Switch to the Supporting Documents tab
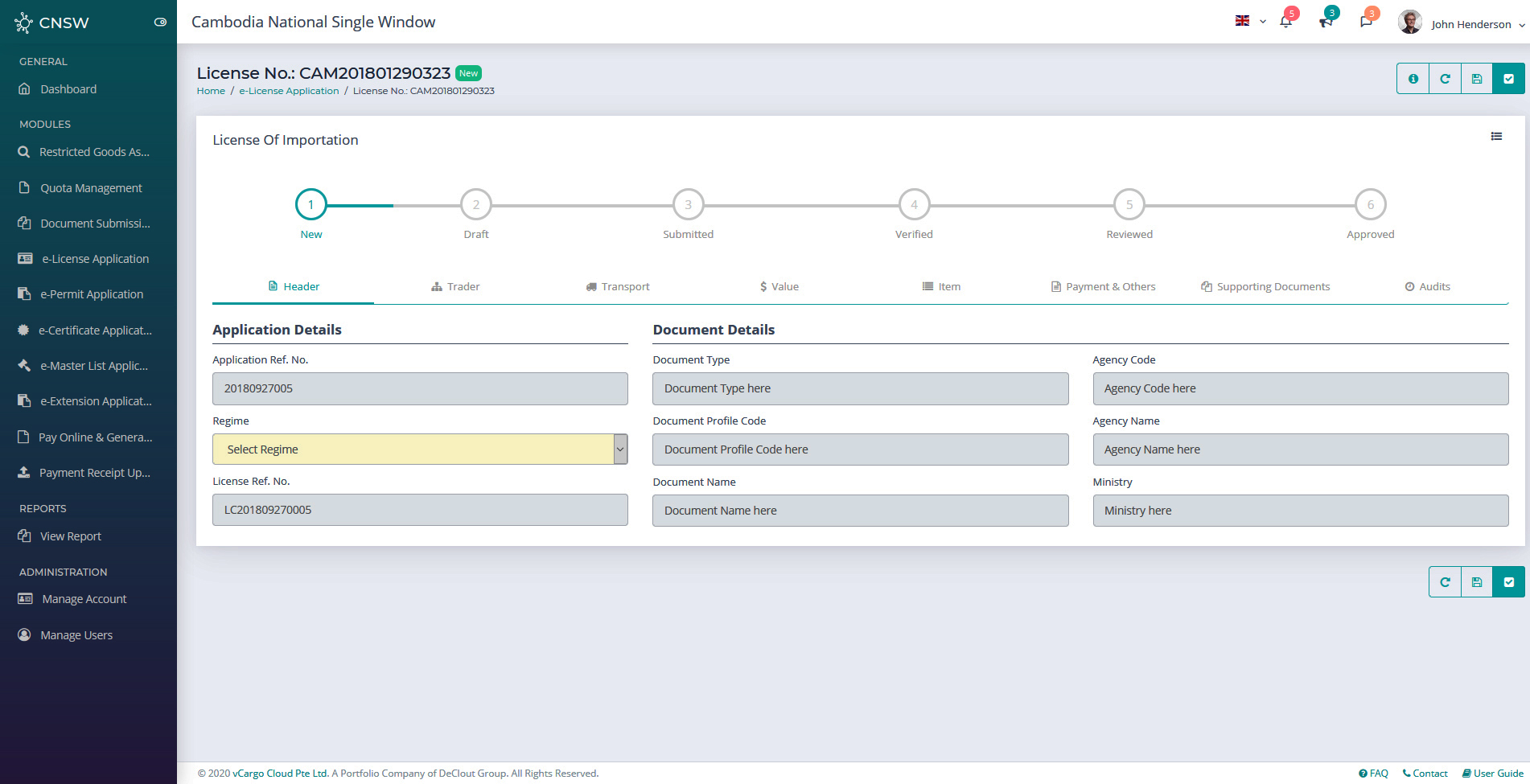 pos(1265,287)
